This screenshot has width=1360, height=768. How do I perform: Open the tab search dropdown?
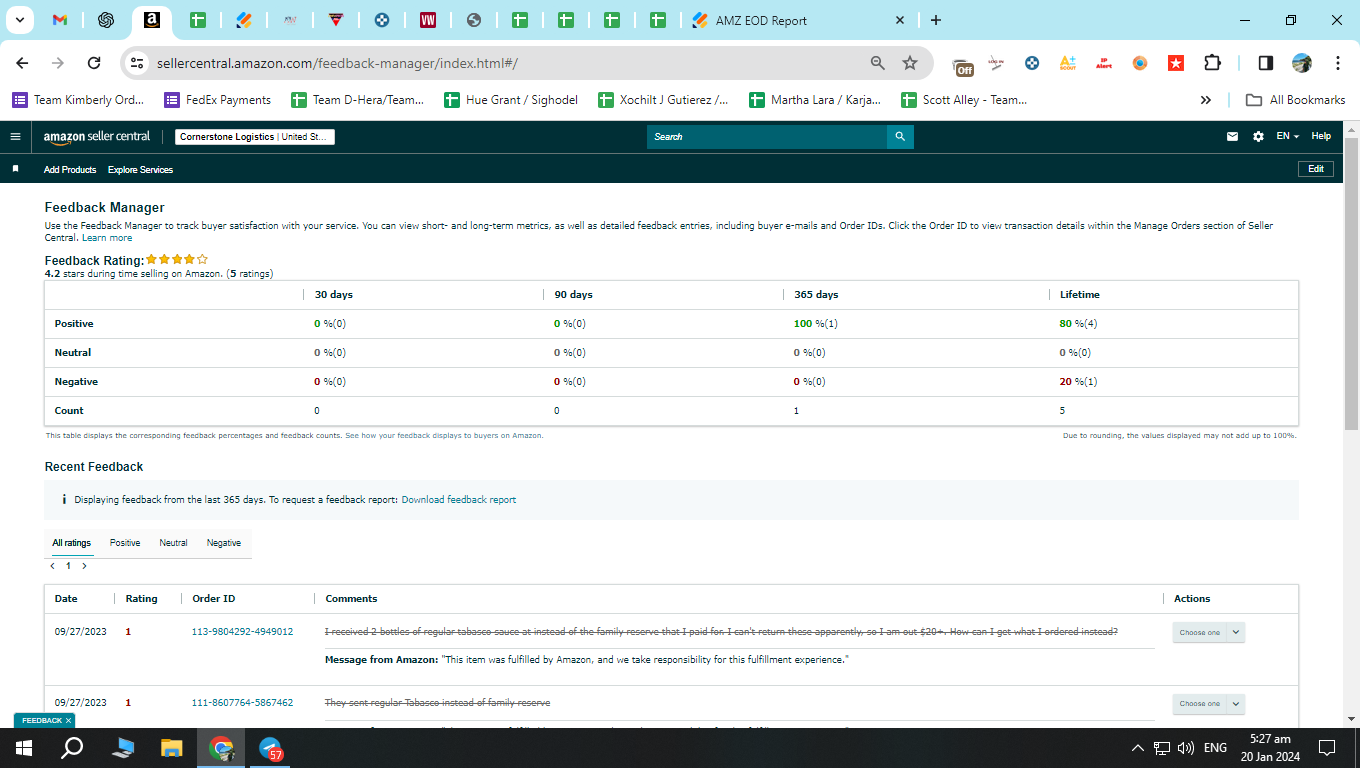pyautogui.click(x=19, y=20)
